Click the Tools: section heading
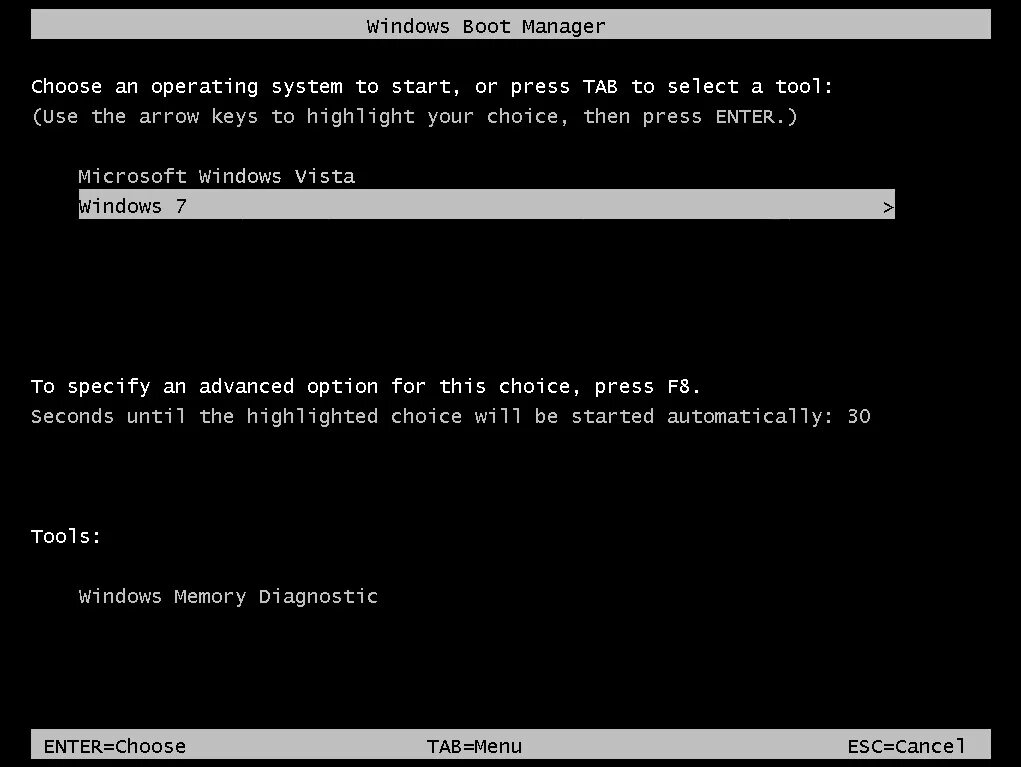 (66, 537)
